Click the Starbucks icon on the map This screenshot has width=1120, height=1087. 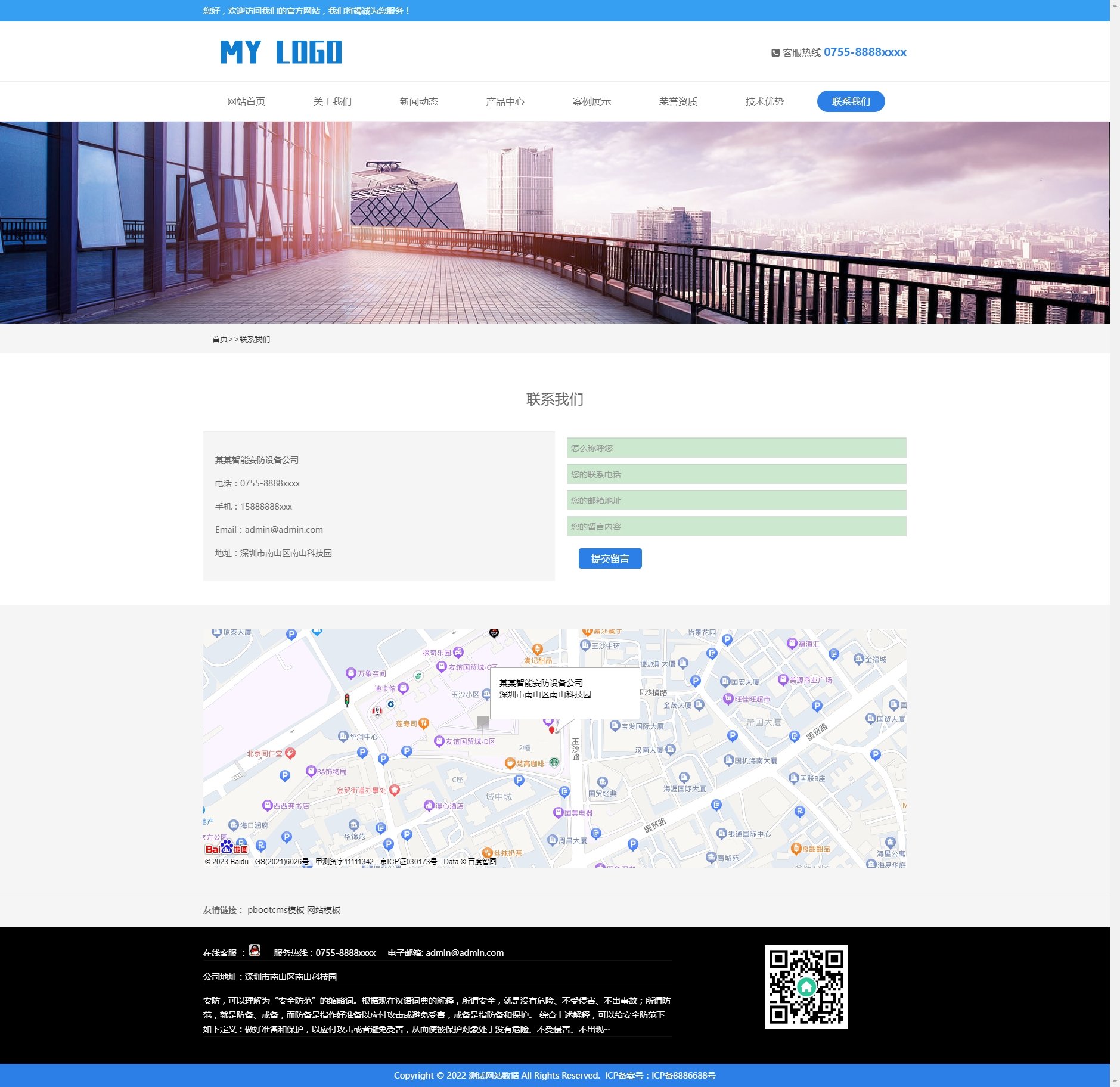click(x=554, y=762)
